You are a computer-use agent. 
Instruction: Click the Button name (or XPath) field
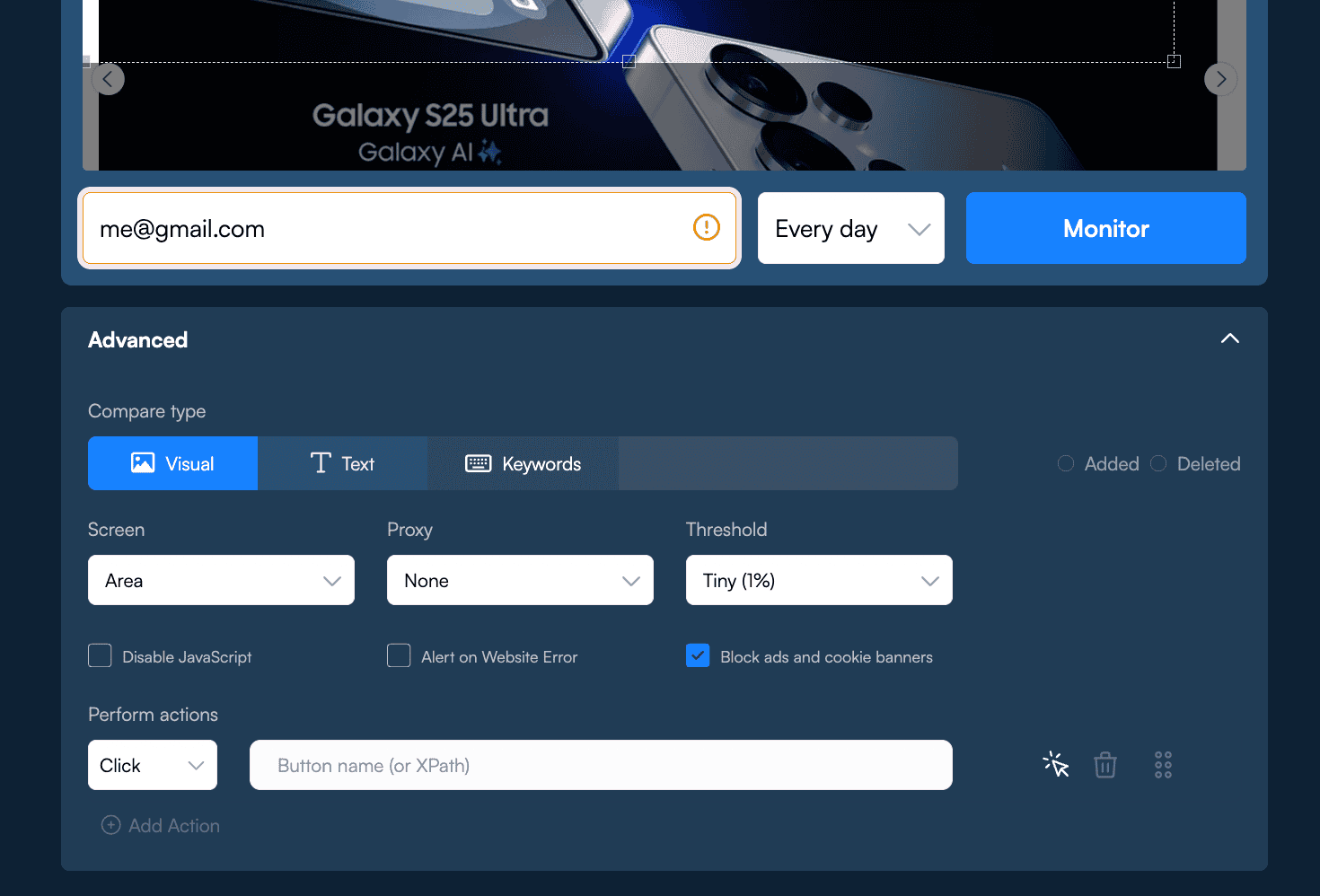601,765
